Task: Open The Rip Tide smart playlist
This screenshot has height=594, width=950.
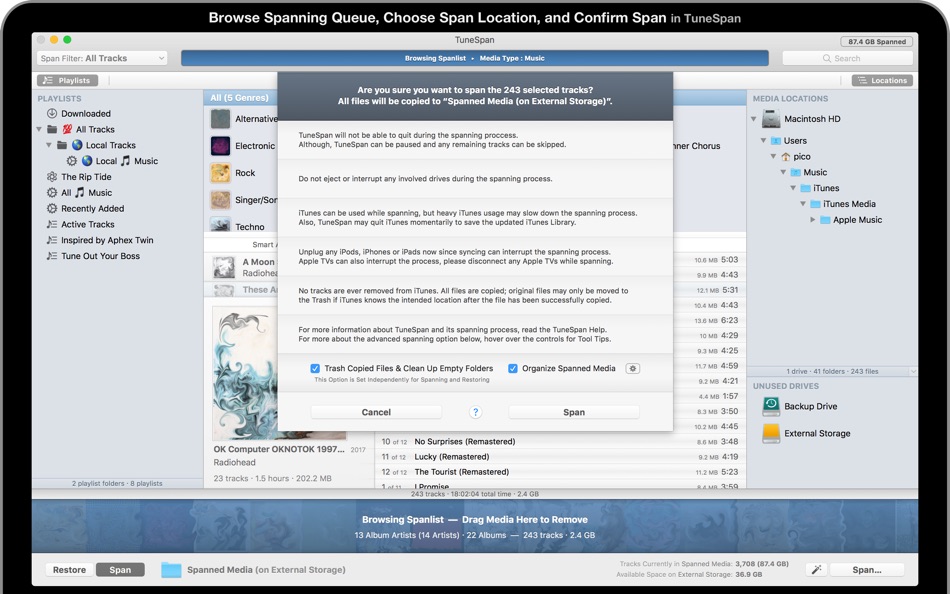Action: pyautogui.click(x=86, y=177)
